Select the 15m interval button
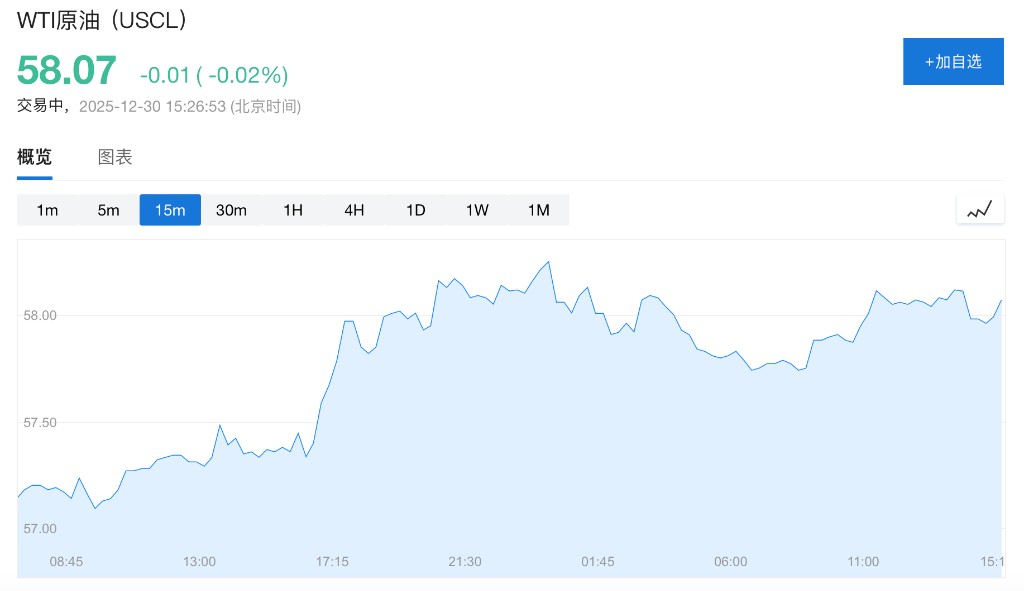Viewport: 1024px width, 591px height. [x=170, y=210]
